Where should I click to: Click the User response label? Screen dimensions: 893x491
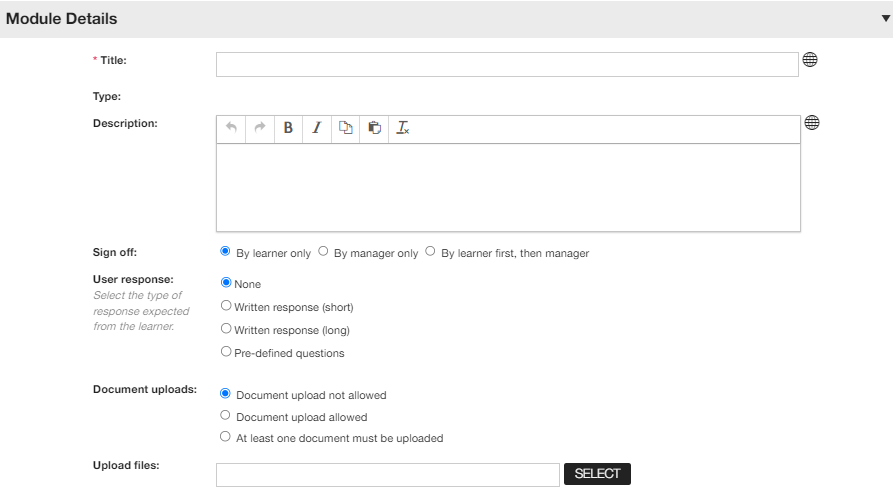[x=133, y=279]
